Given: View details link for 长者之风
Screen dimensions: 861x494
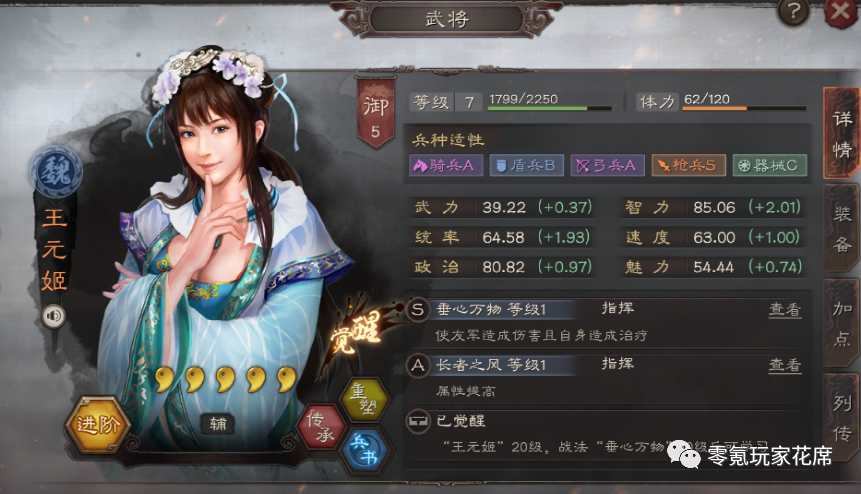Looking at the screenshot, I should click(785, 365).
